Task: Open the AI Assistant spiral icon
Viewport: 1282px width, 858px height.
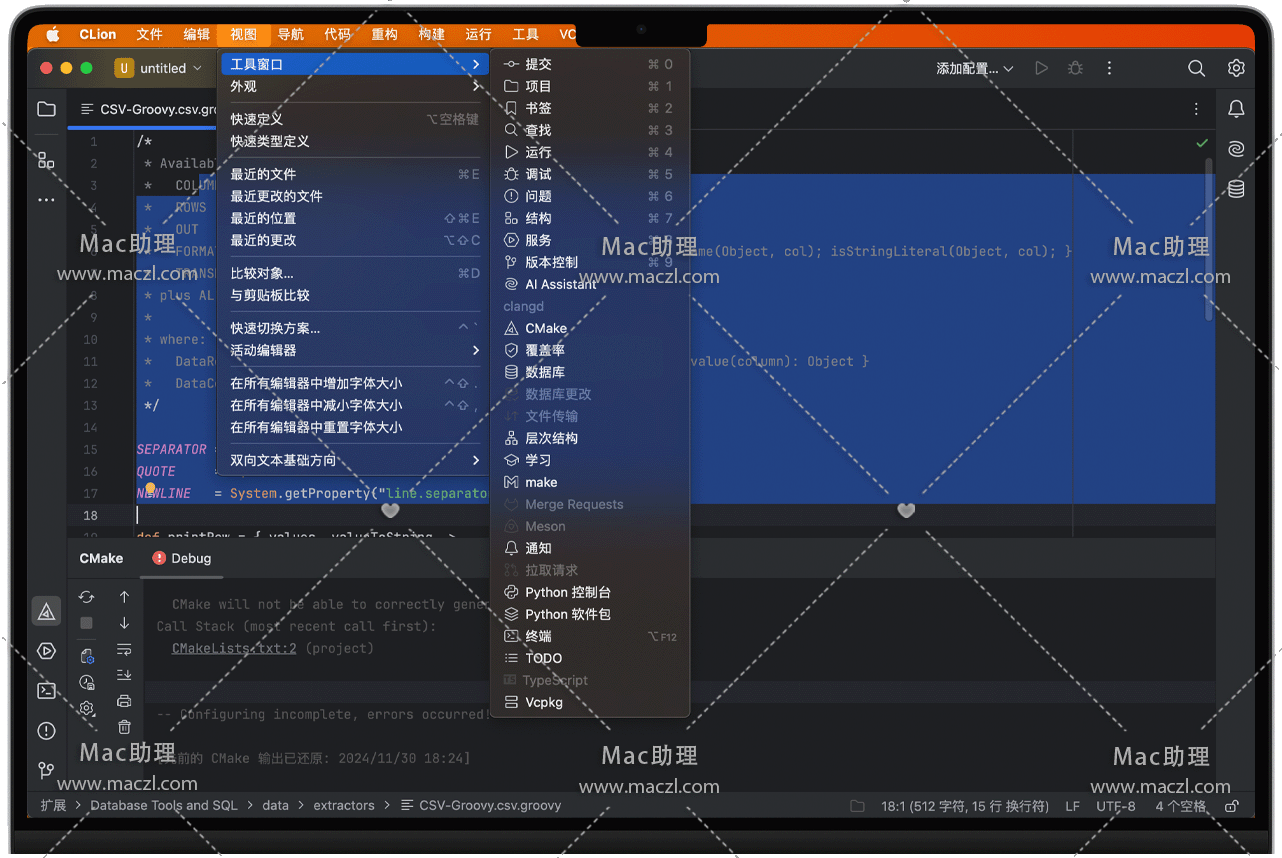Action: (x=1236, y=149)
